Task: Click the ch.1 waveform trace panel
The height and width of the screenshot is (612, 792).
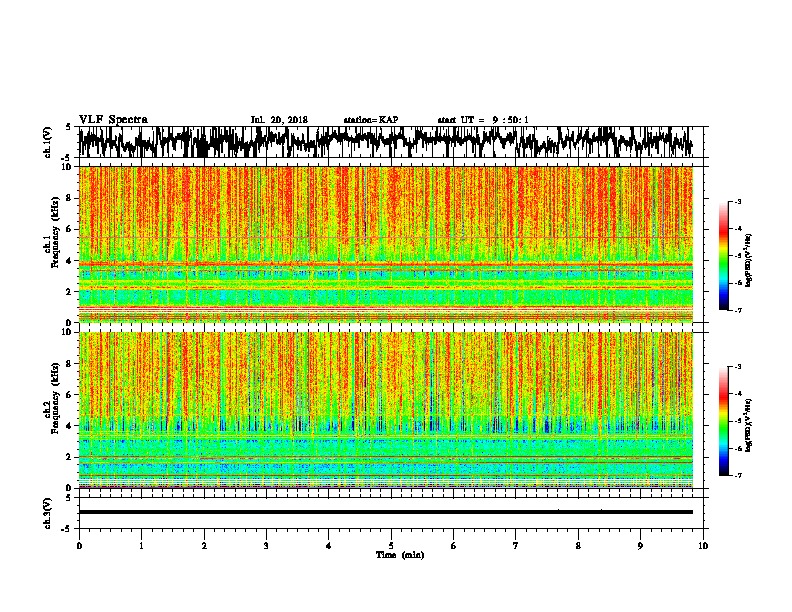Action: (391, 142)
